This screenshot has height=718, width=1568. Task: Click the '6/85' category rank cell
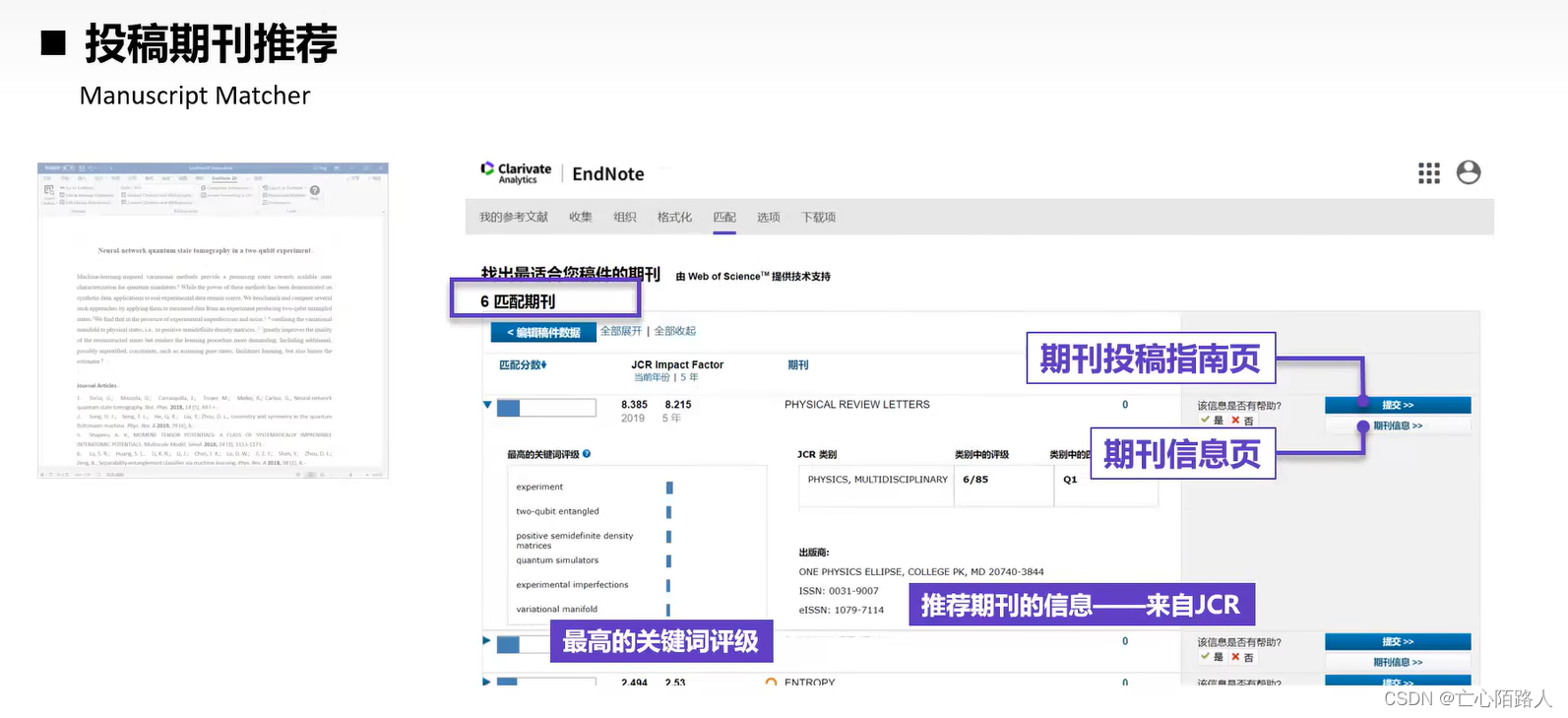tap(1004, 486)
